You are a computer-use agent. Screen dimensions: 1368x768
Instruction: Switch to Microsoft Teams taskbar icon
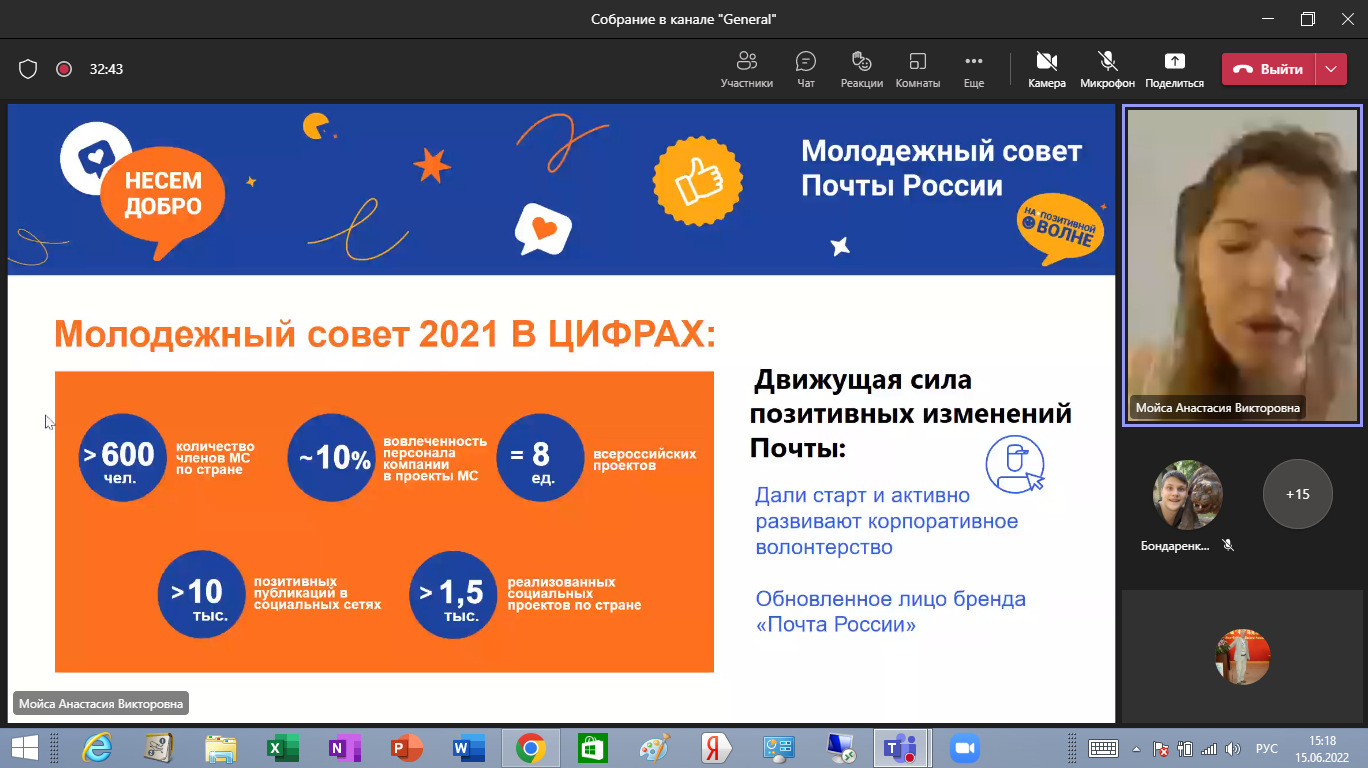[x=900, y=747]
